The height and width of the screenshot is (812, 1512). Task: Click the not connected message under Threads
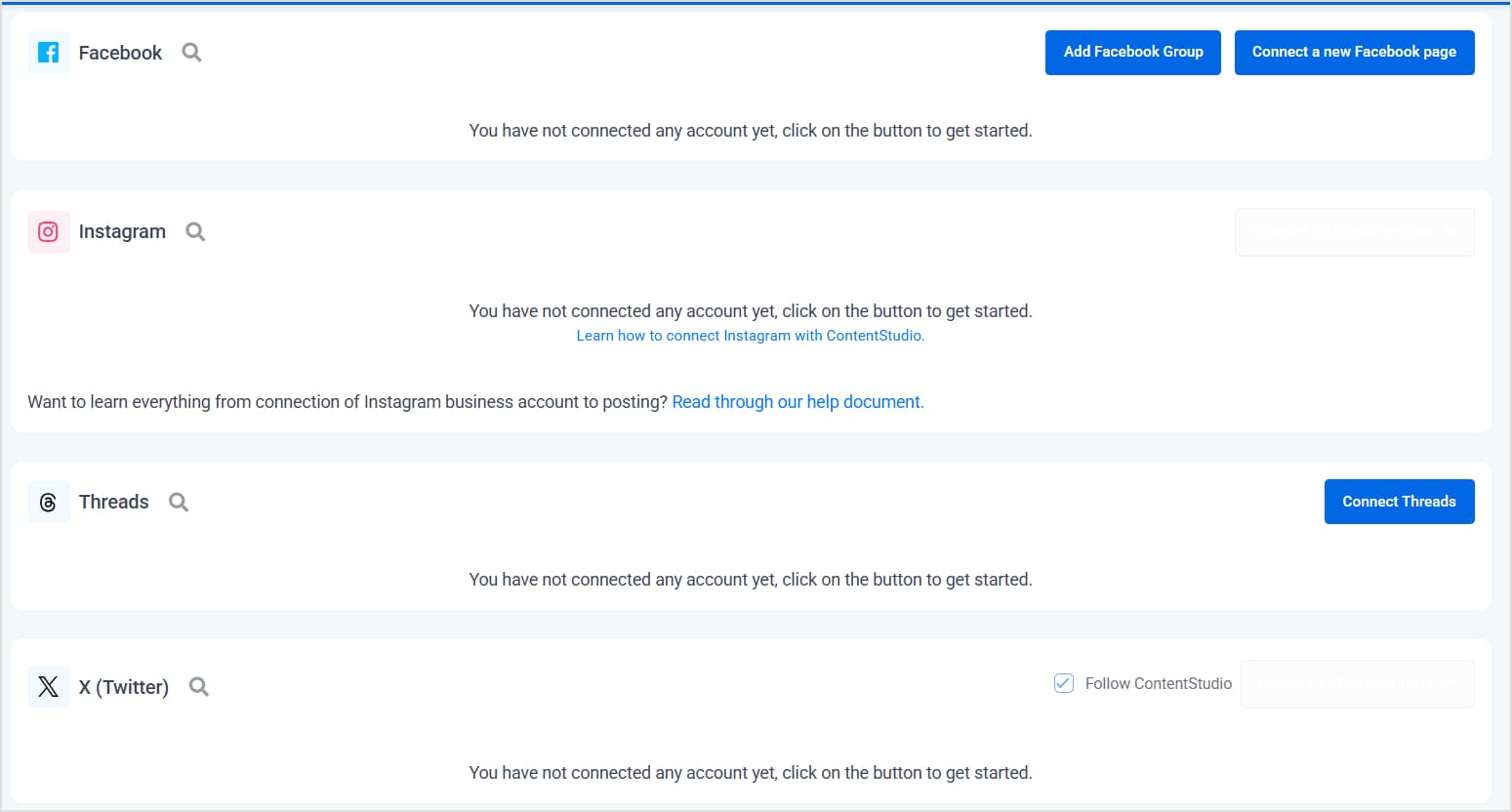pos(751,580)
